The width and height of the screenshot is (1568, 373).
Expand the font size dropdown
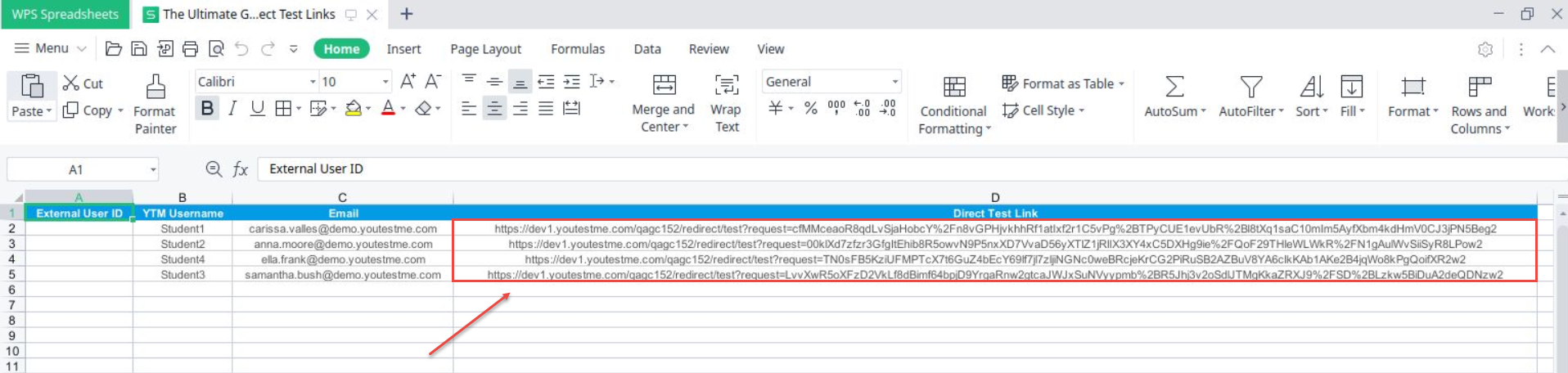(385, 82)
